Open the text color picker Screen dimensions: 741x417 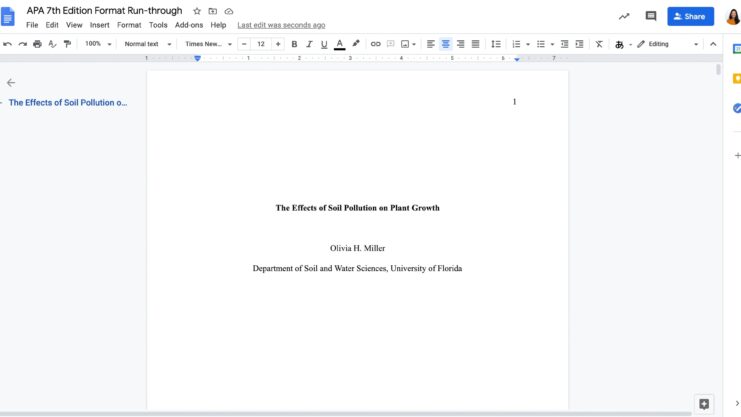pos(339,44)
